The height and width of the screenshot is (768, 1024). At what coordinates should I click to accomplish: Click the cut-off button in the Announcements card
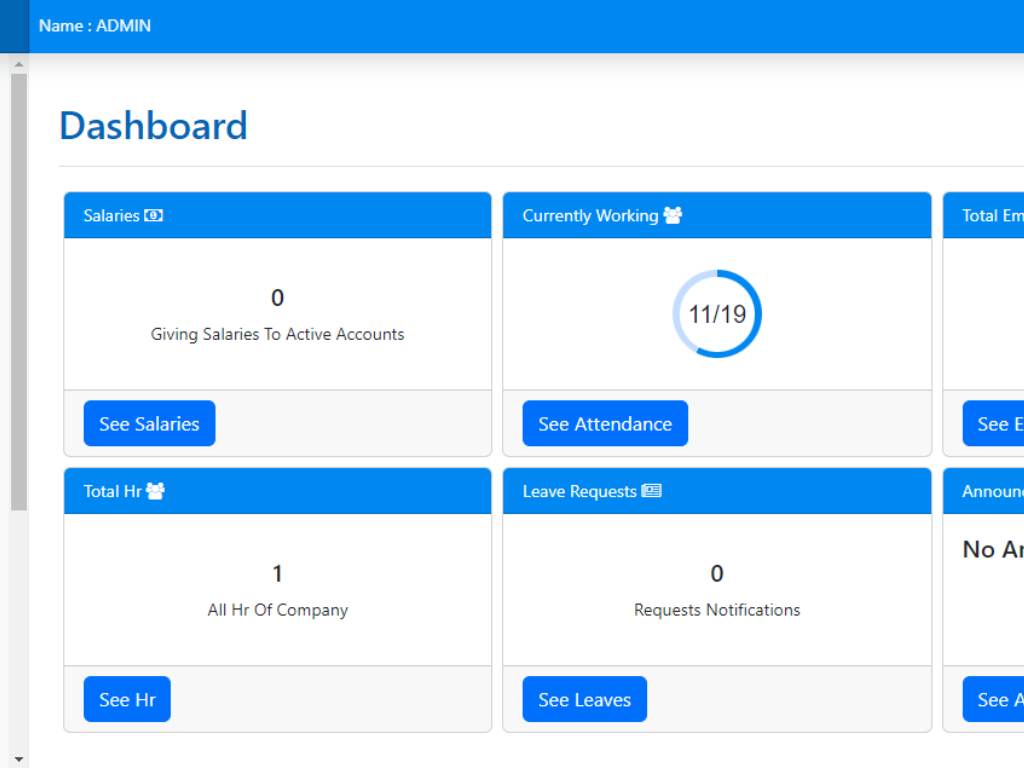pyautogui.click(x=993, y=700)
